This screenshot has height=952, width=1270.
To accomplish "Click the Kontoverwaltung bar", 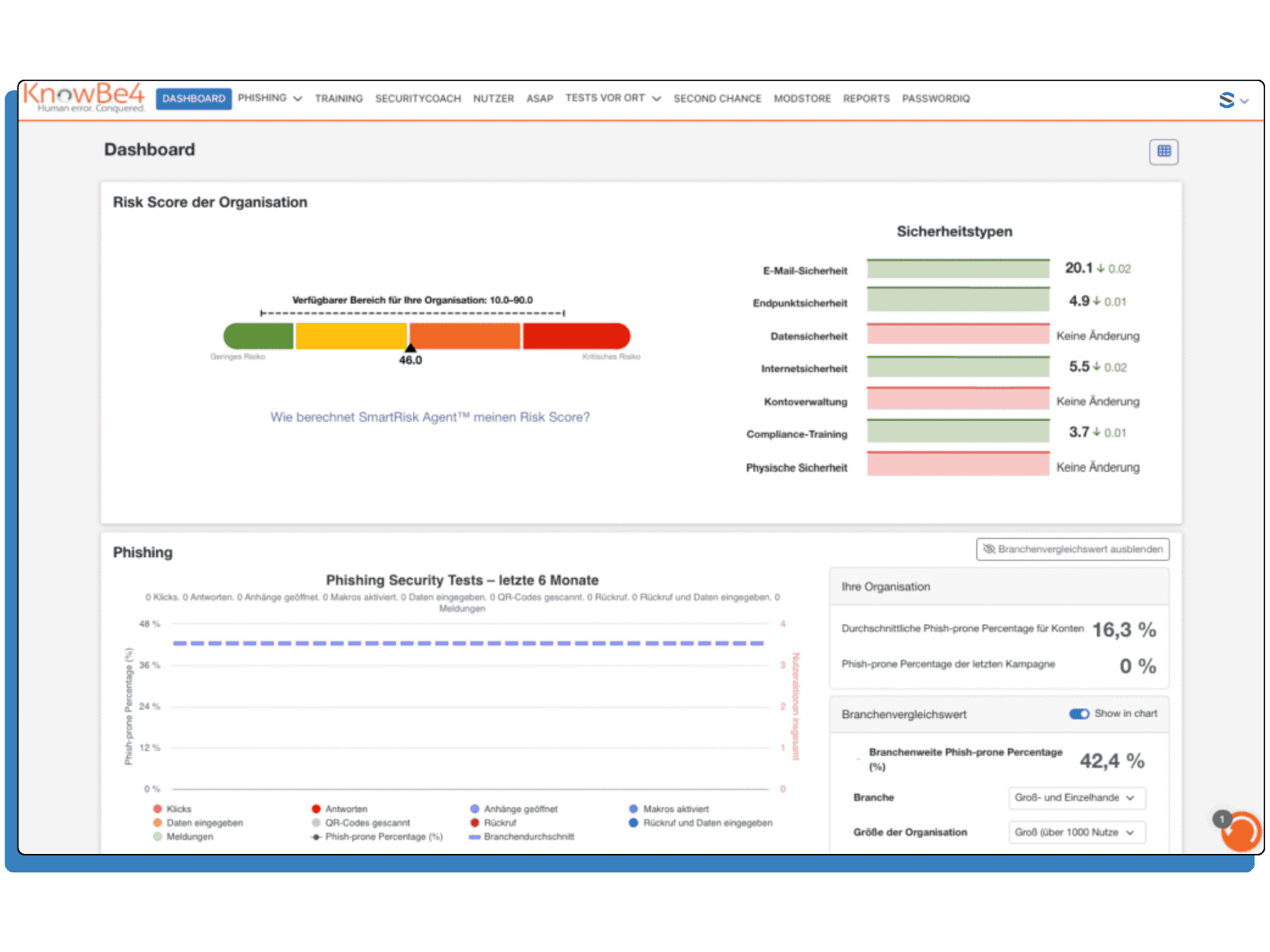I will [x=958, y=398].
